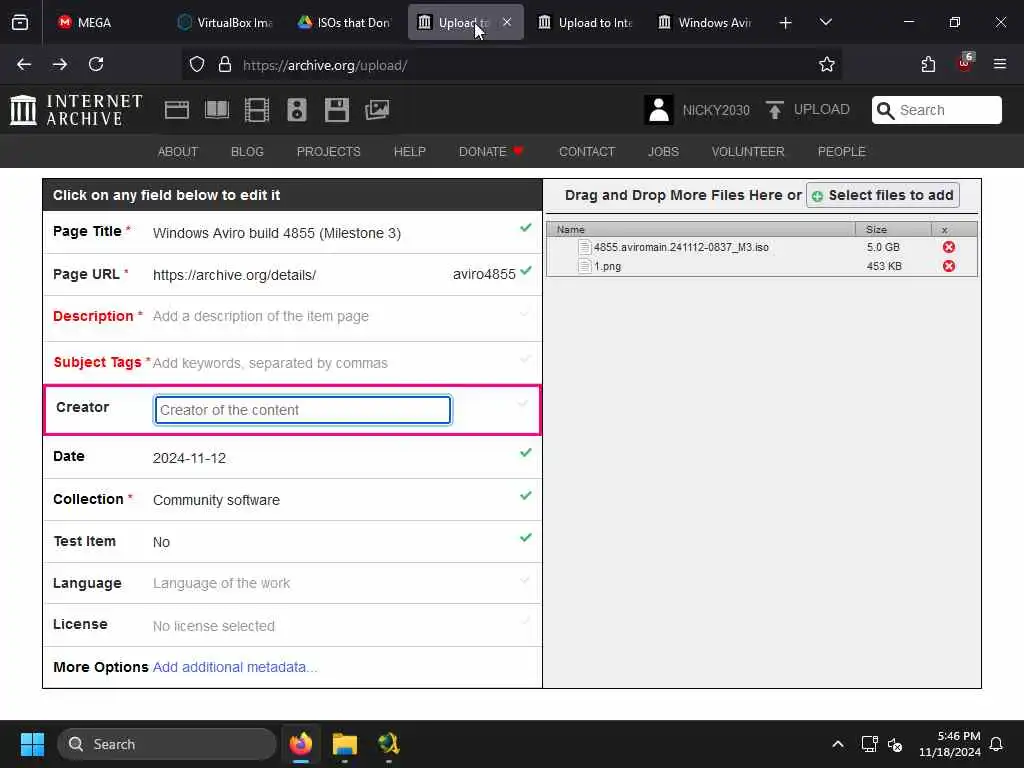This screenshot has height=768, width=1024.
Task: Go back with browser back arrow
Action: click(24, 64)
